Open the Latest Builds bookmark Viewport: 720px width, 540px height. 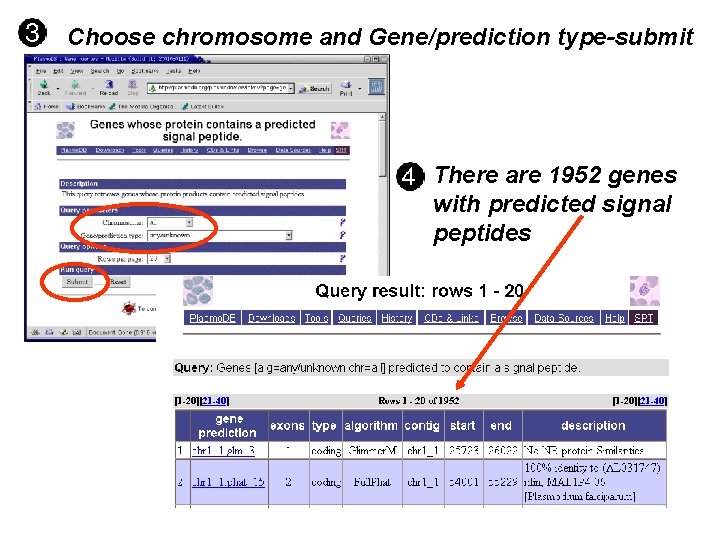click(x=202, y=107)
